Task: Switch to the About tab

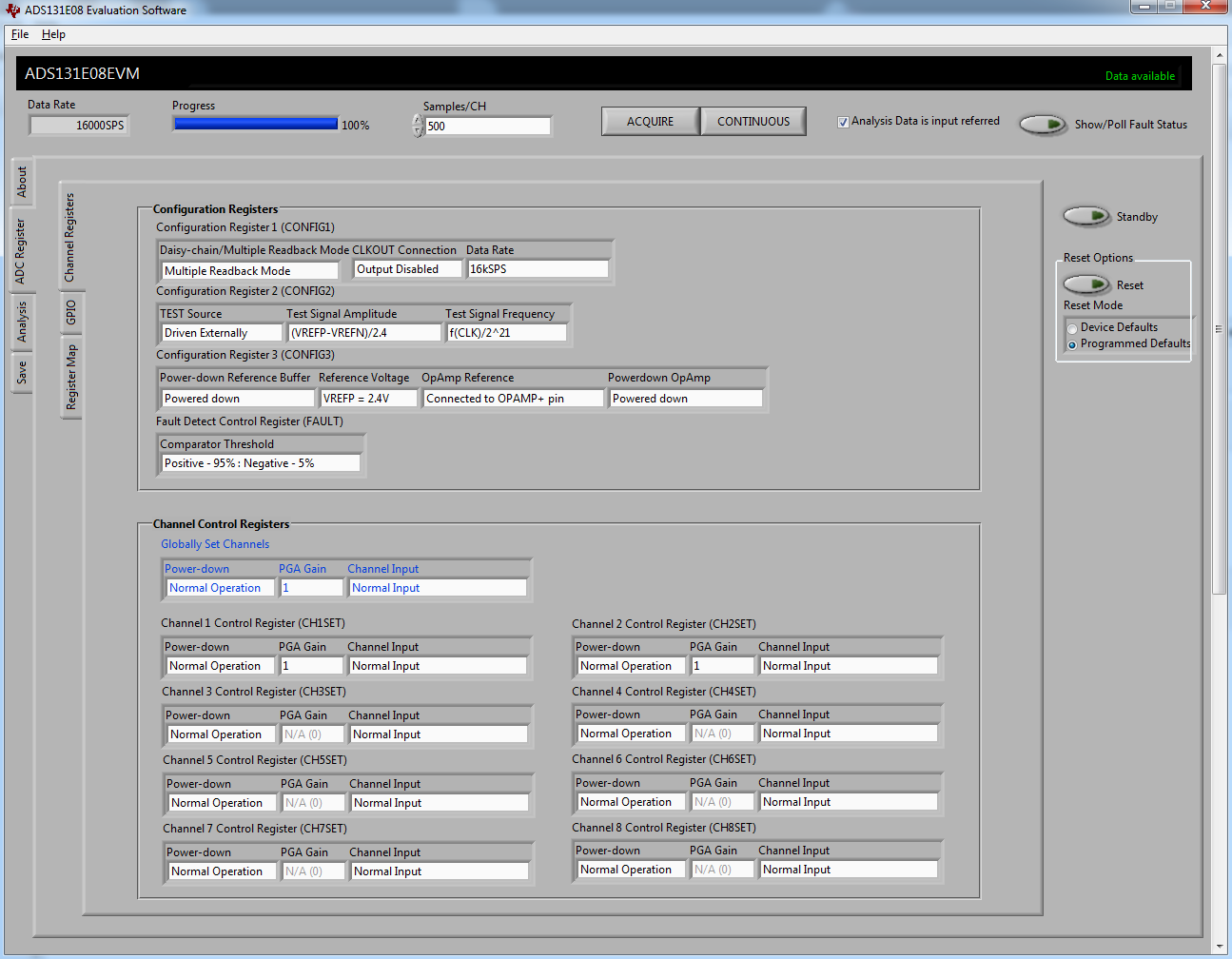Action: click(x=22, y=182)
